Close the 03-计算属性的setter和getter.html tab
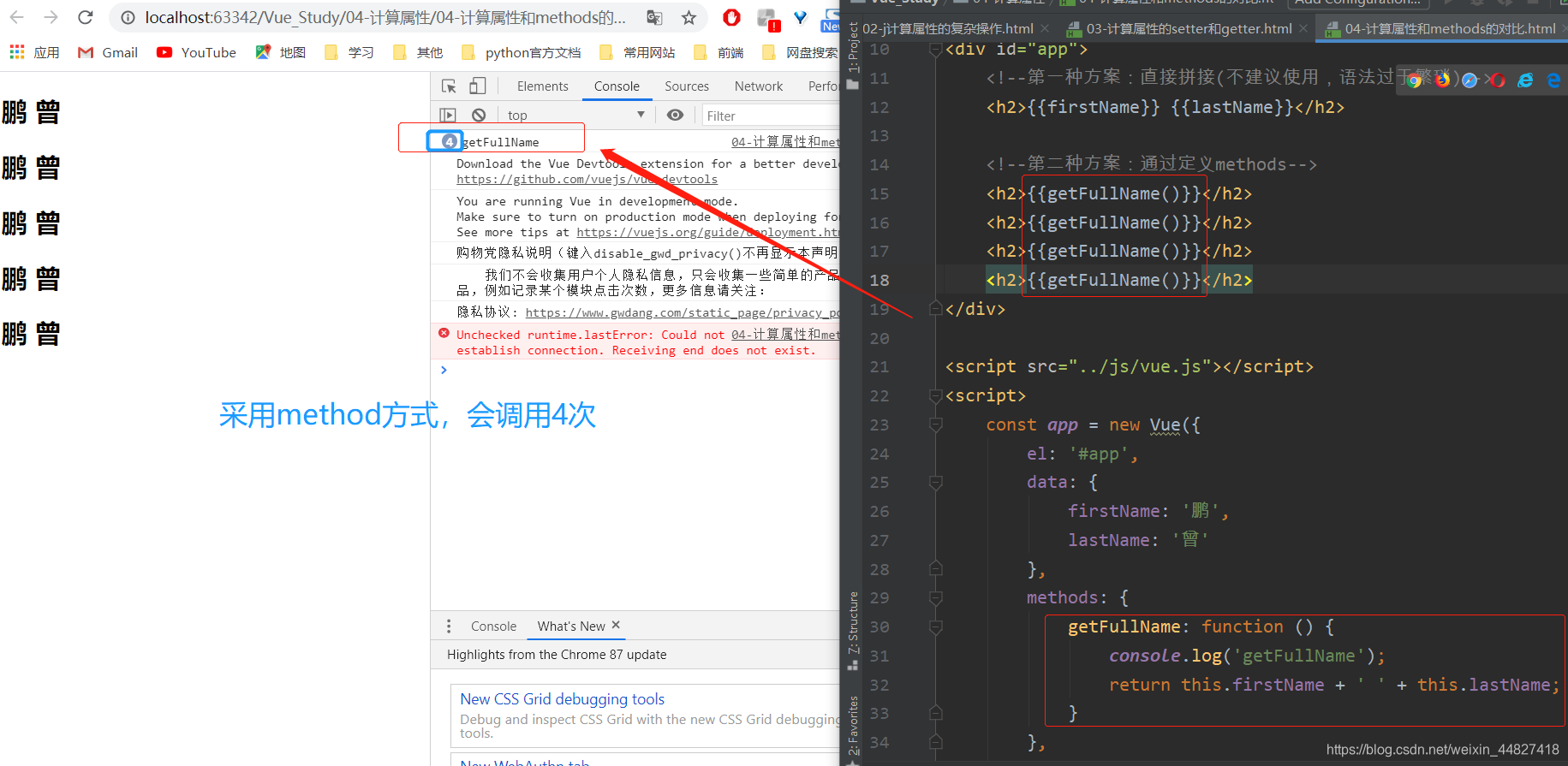Screen dimensions: 1568x766 [x=1303, y=28]
